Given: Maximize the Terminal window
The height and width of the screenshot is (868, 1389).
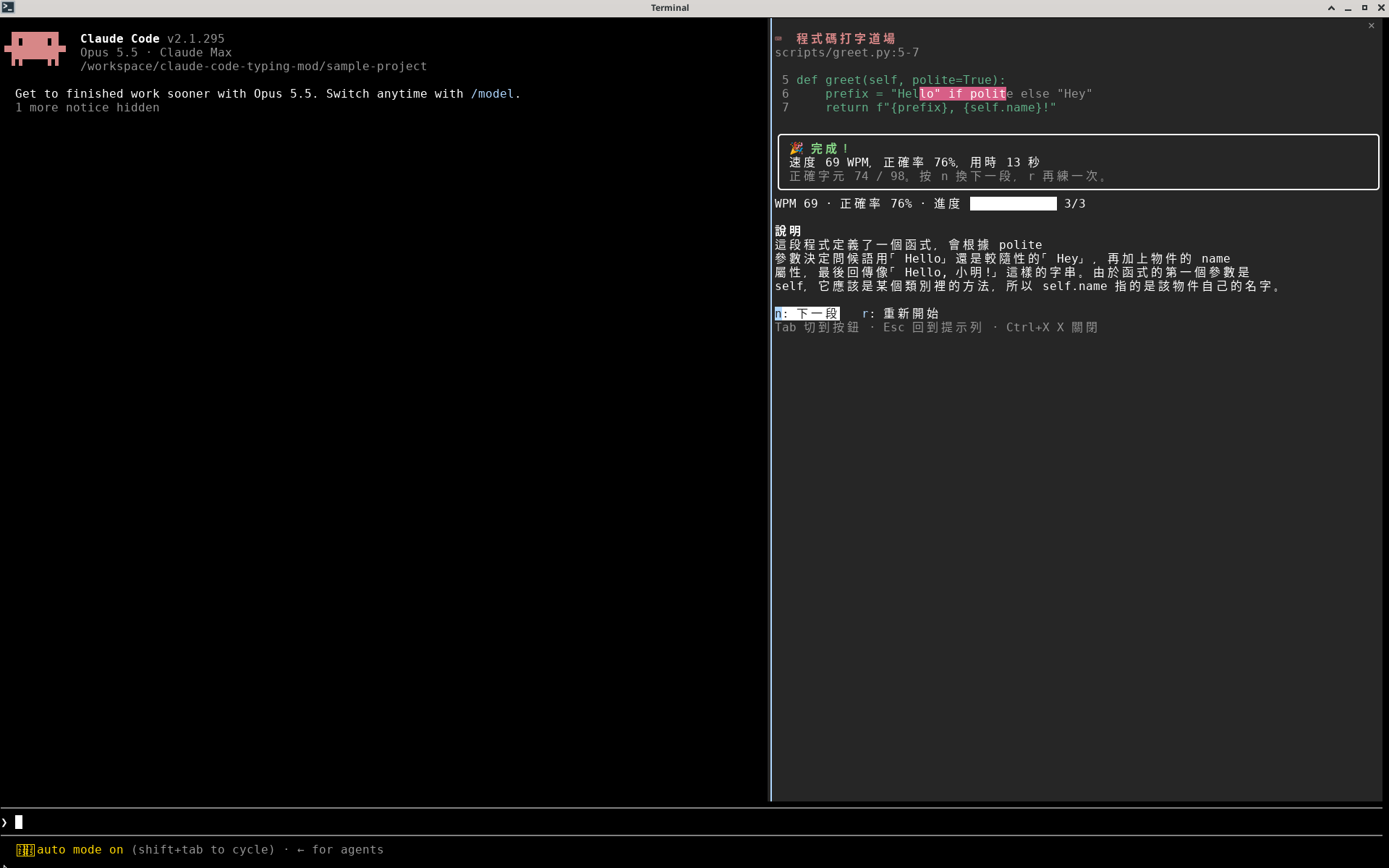Looking at the screenshot, I should (1364, 8).
